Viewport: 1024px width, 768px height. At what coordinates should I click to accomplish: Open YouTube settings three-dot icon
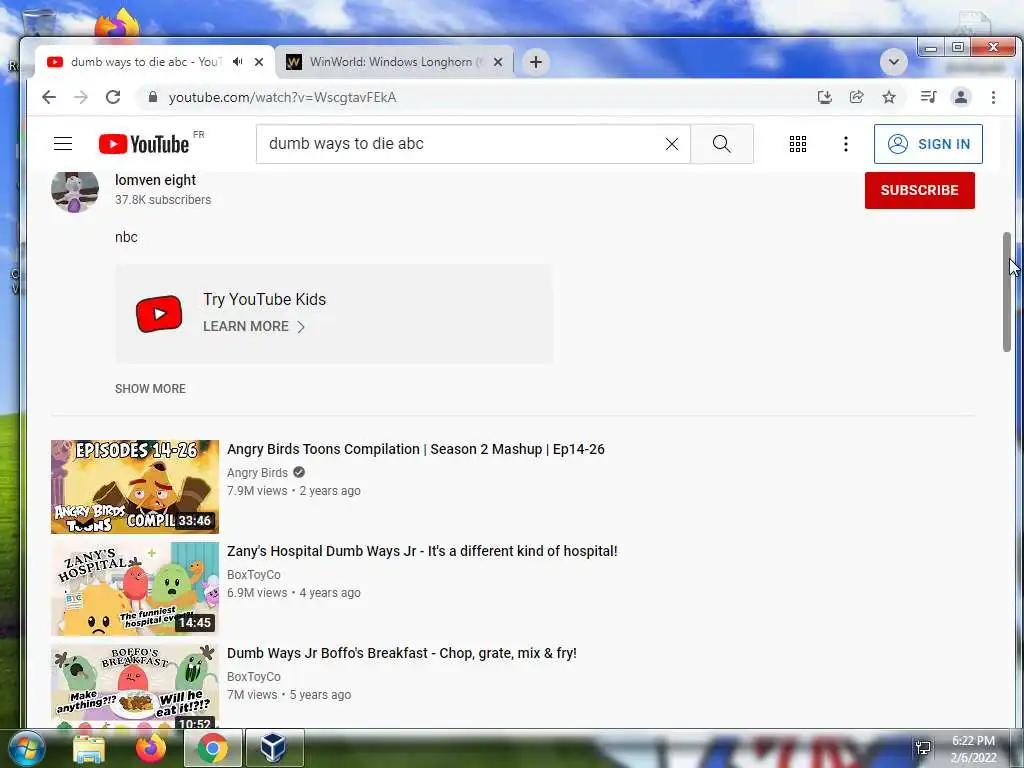pos(846,144)
